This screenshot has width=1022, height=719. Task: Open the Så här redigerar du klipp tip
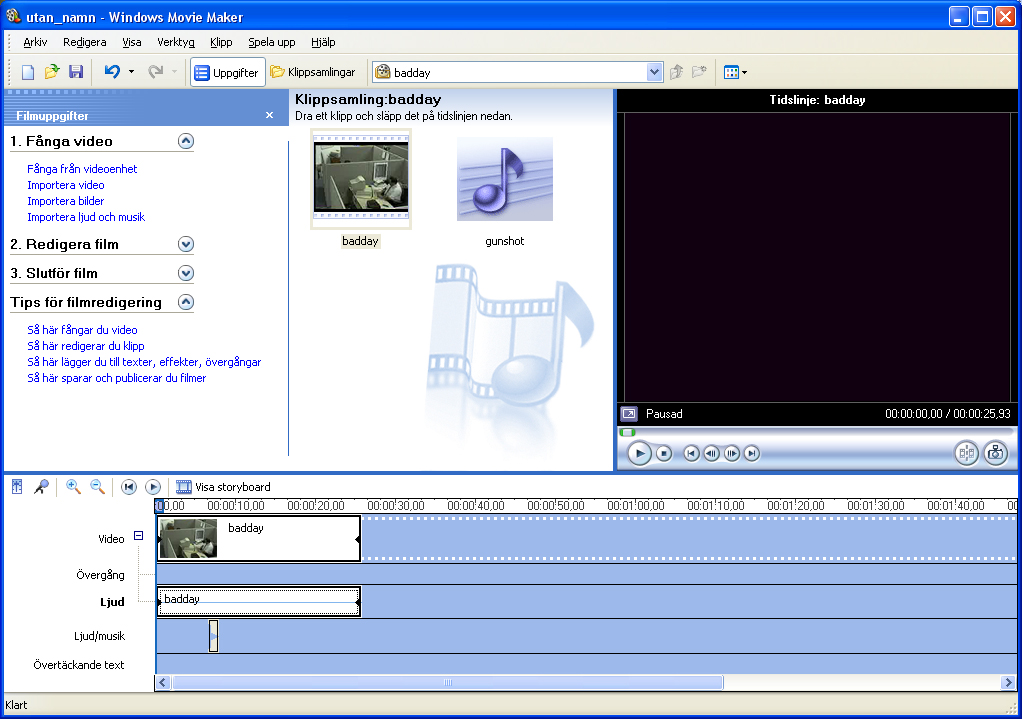(86, 346)
